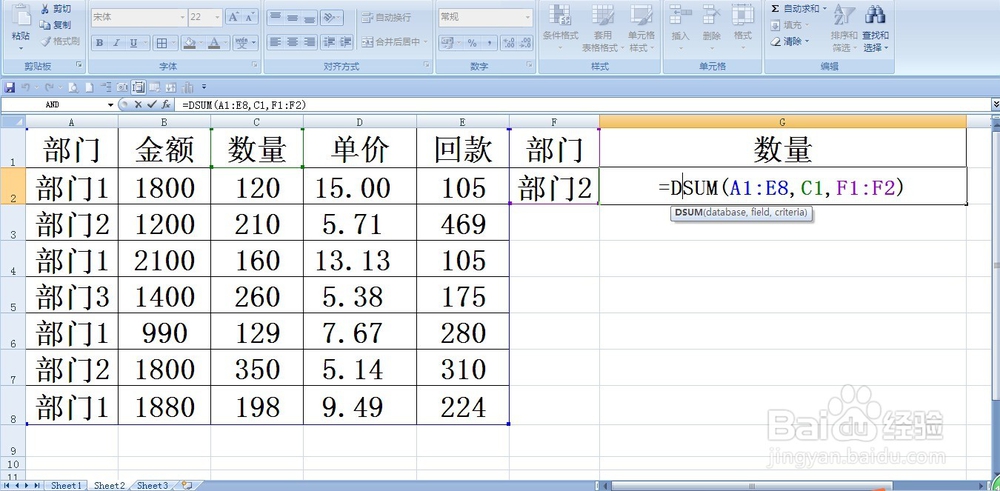The height and width of the screenshot is (491, 1000).
Task: Open the Format (格式) cells menu
Action: [742, 26]
